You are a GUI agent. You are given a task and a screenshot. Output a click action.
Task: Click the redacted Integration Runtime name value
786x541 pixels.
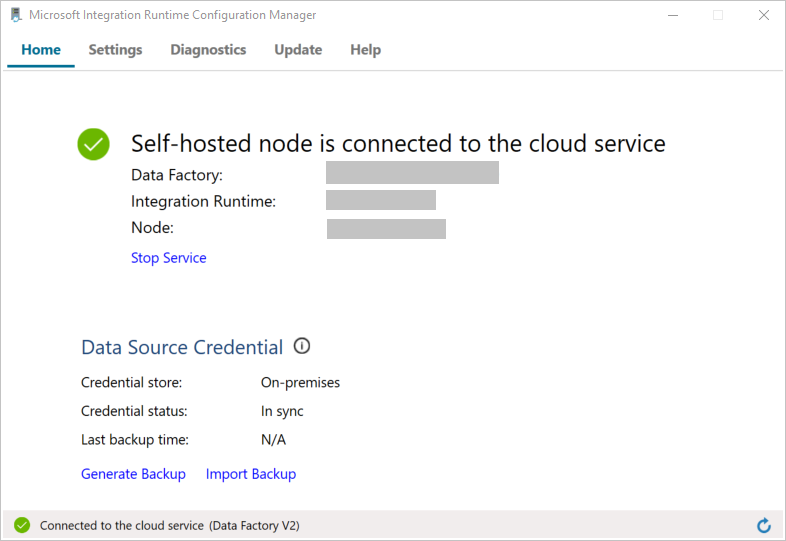pyautogui.click(x=381, y=200)
